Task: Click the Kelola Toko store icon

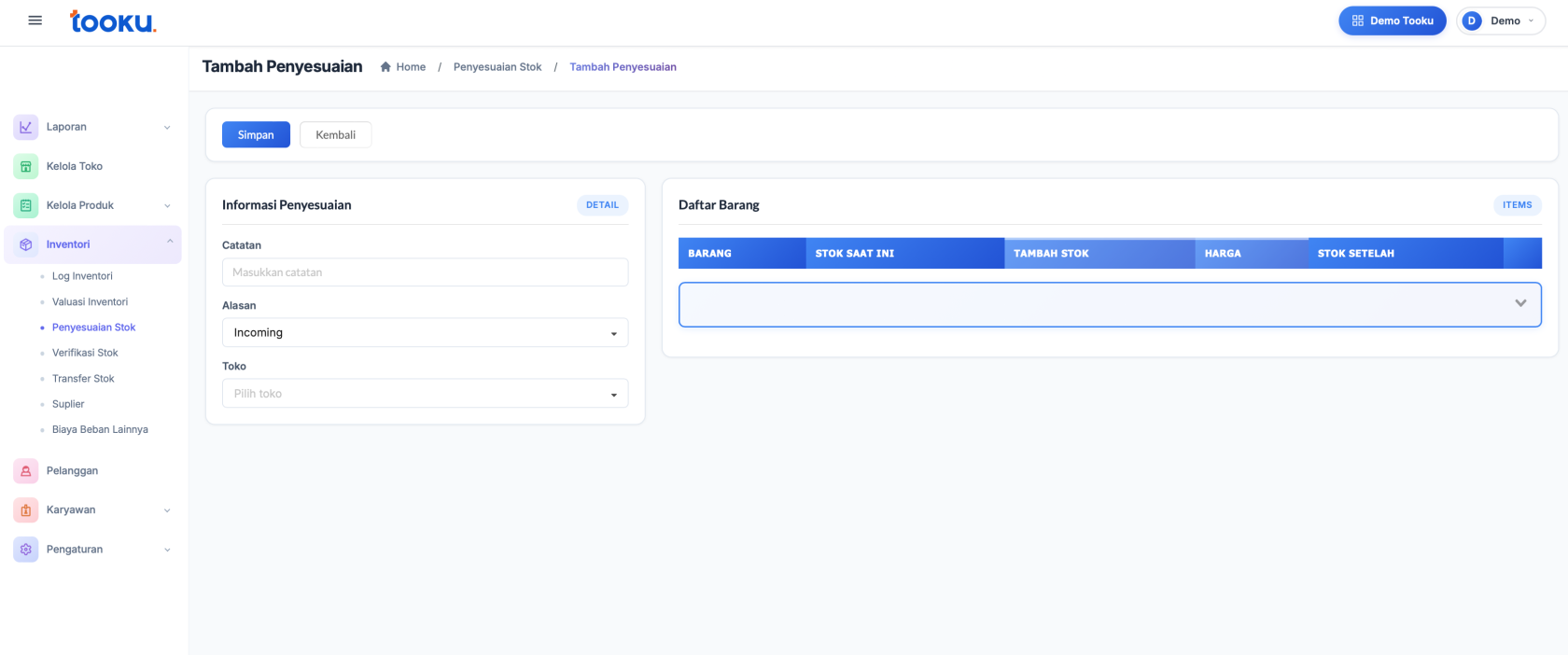Action: (x=26, y=166)
